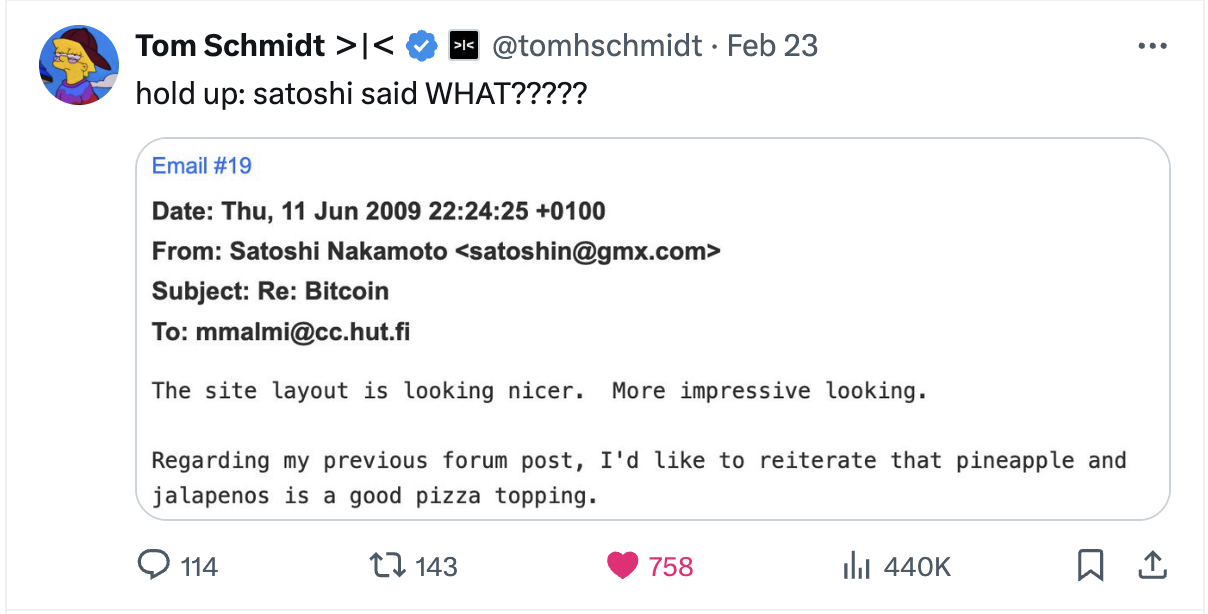This screenshot has width=1208, height=614.
Task: Click the small square emoji icon after Tom's name
Action: click(463, 45)
